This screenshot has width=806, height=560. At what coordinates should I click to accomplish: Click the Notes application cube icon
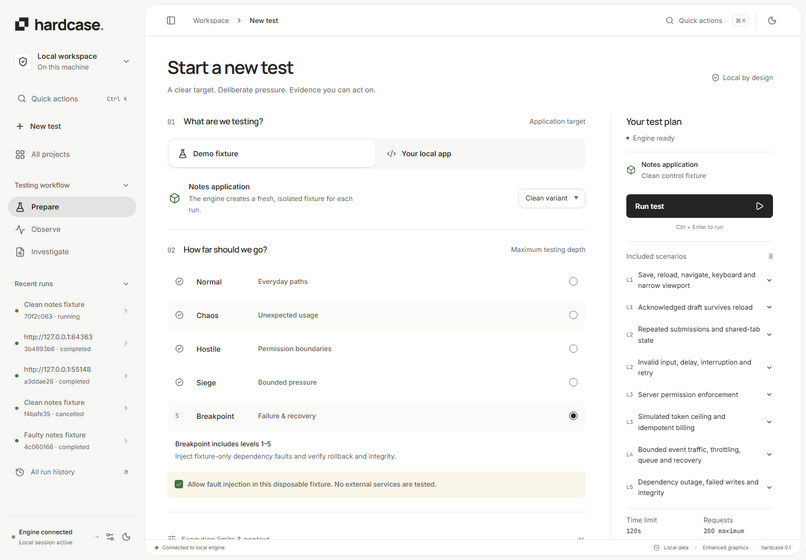tap(175, 198)
